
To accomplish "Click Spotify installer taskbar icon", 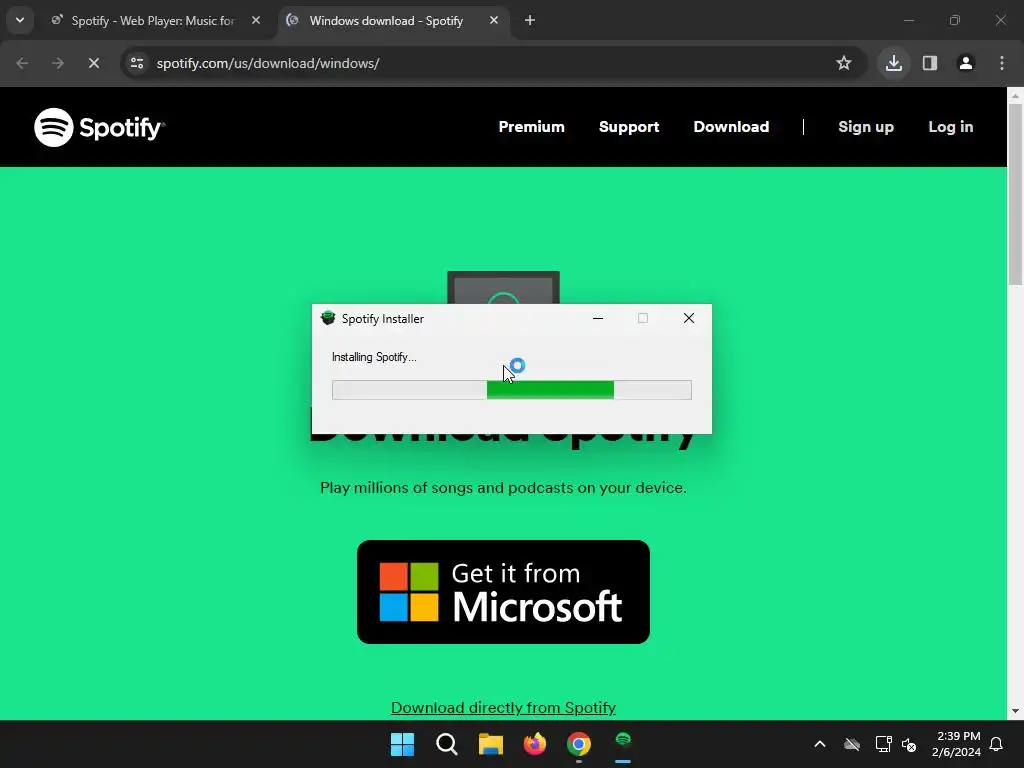I will click(x=623, y=744).
